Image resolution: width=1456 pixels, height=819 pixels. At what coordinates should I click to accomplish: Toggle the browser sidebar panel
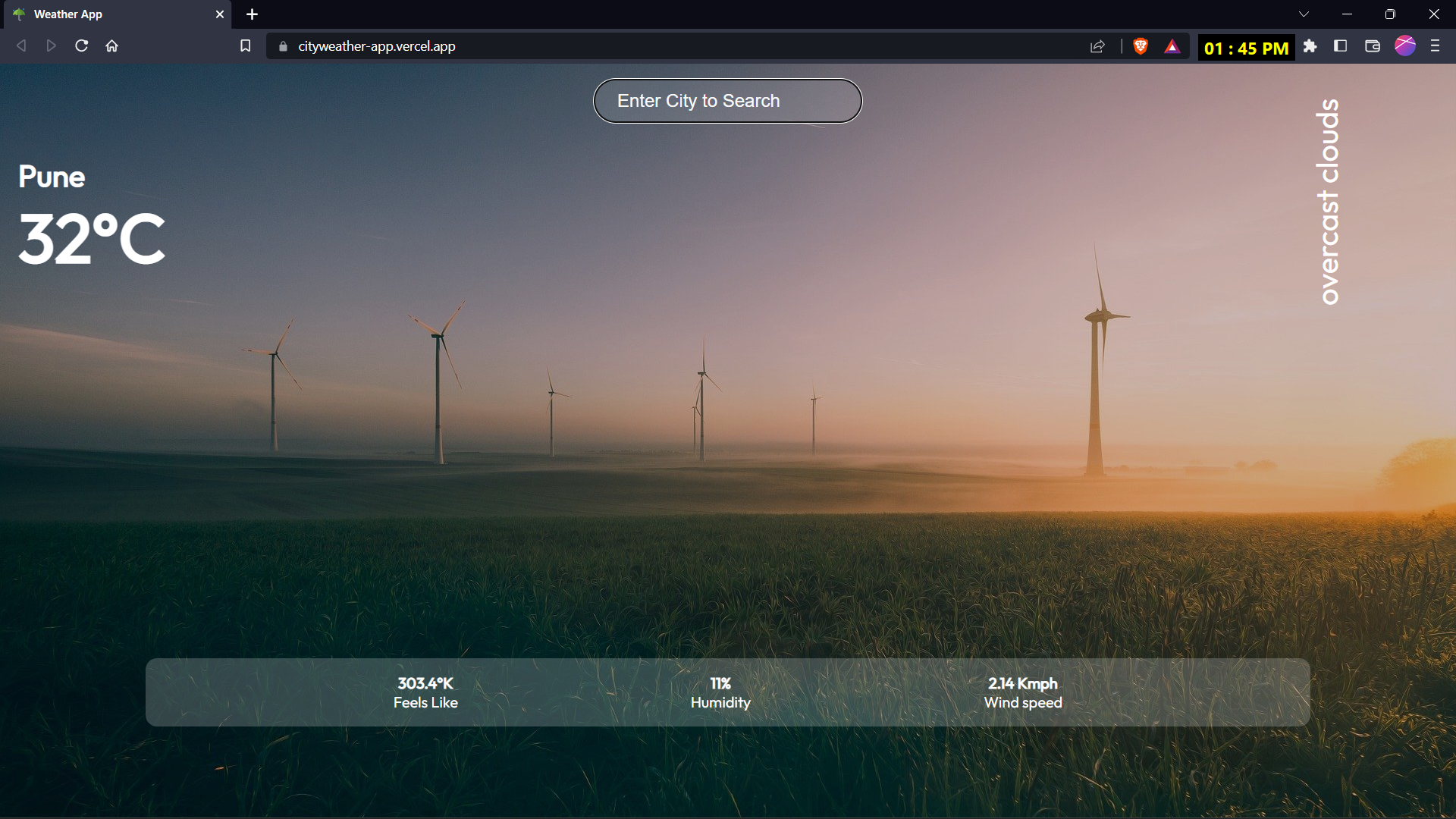(x=1340, y=46)
